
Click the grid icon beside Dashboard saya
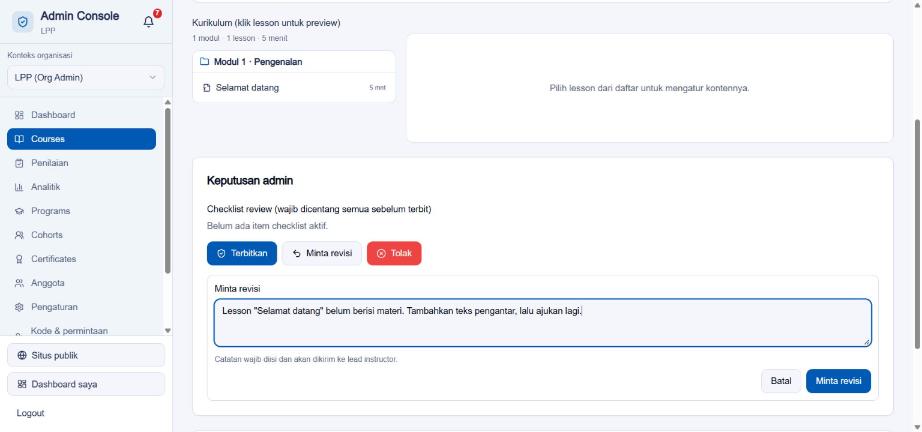tap(22, 384)
